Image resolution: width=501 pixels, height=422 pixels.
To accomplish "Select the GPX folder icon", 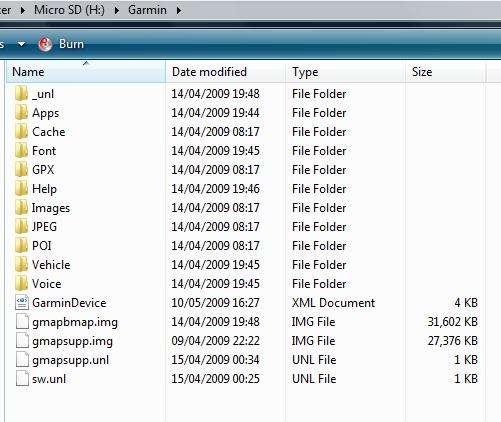I will pos(21,169).
